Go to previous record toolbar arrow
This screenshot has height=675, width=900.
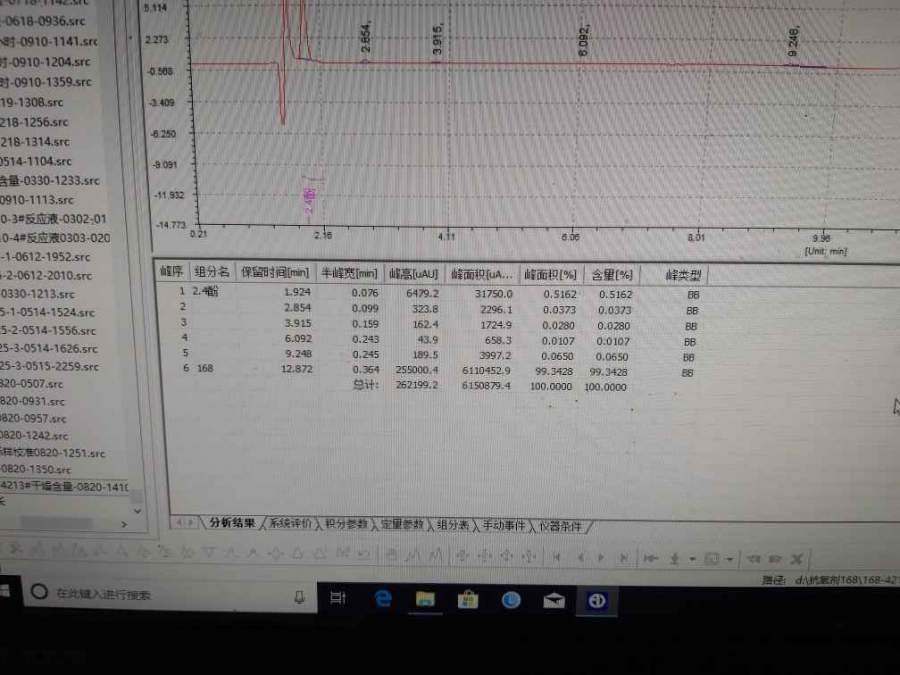coord(581,557)
